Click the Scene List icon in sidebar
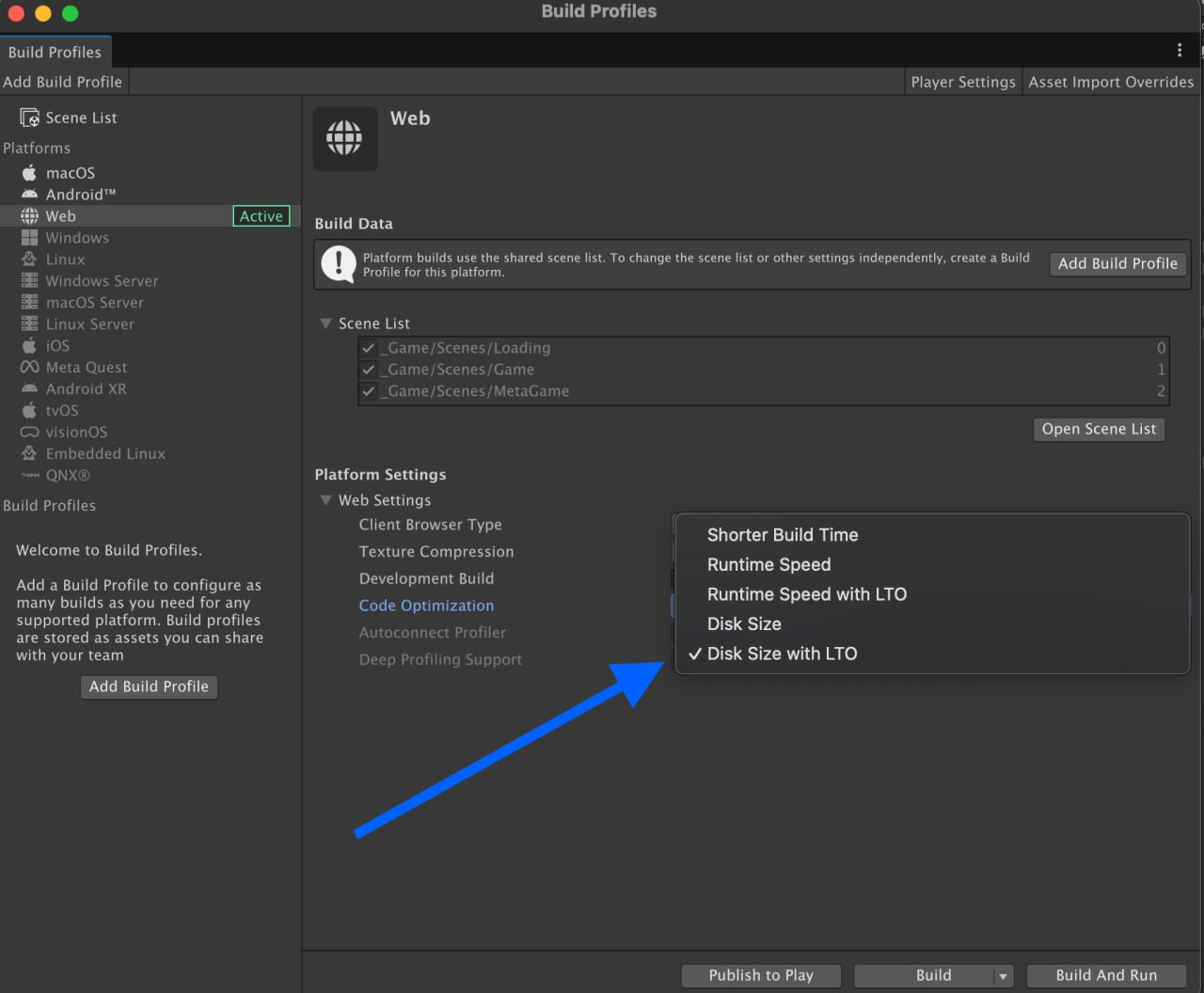 click(x=29, y=118)
